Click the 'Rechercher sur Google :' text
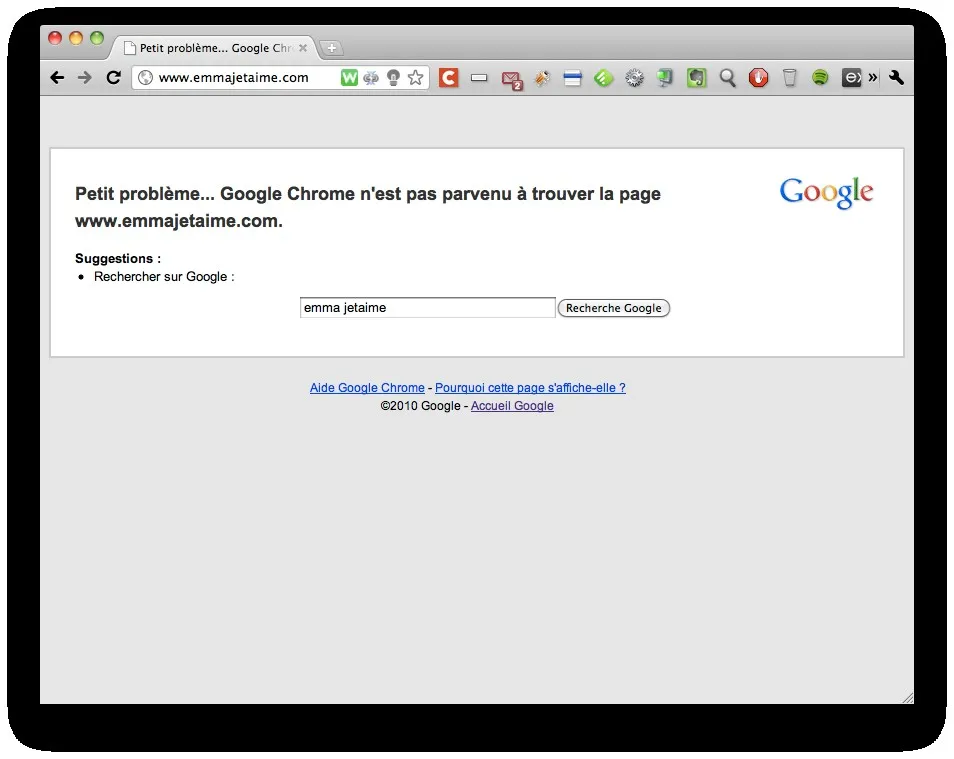The image size is (954, 759). [x=164, y=276]
